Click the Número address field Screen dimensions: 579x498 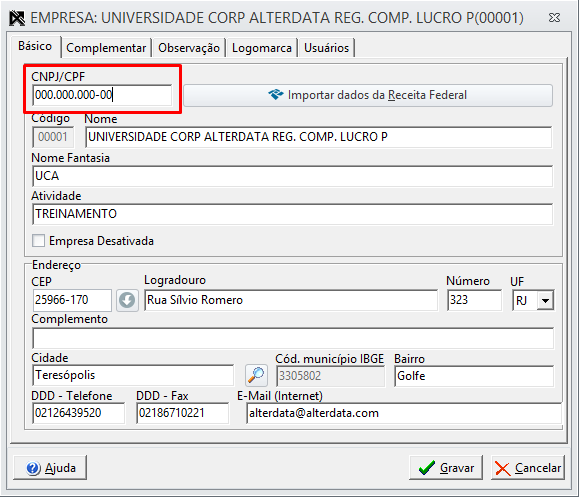tap(474, 300)
